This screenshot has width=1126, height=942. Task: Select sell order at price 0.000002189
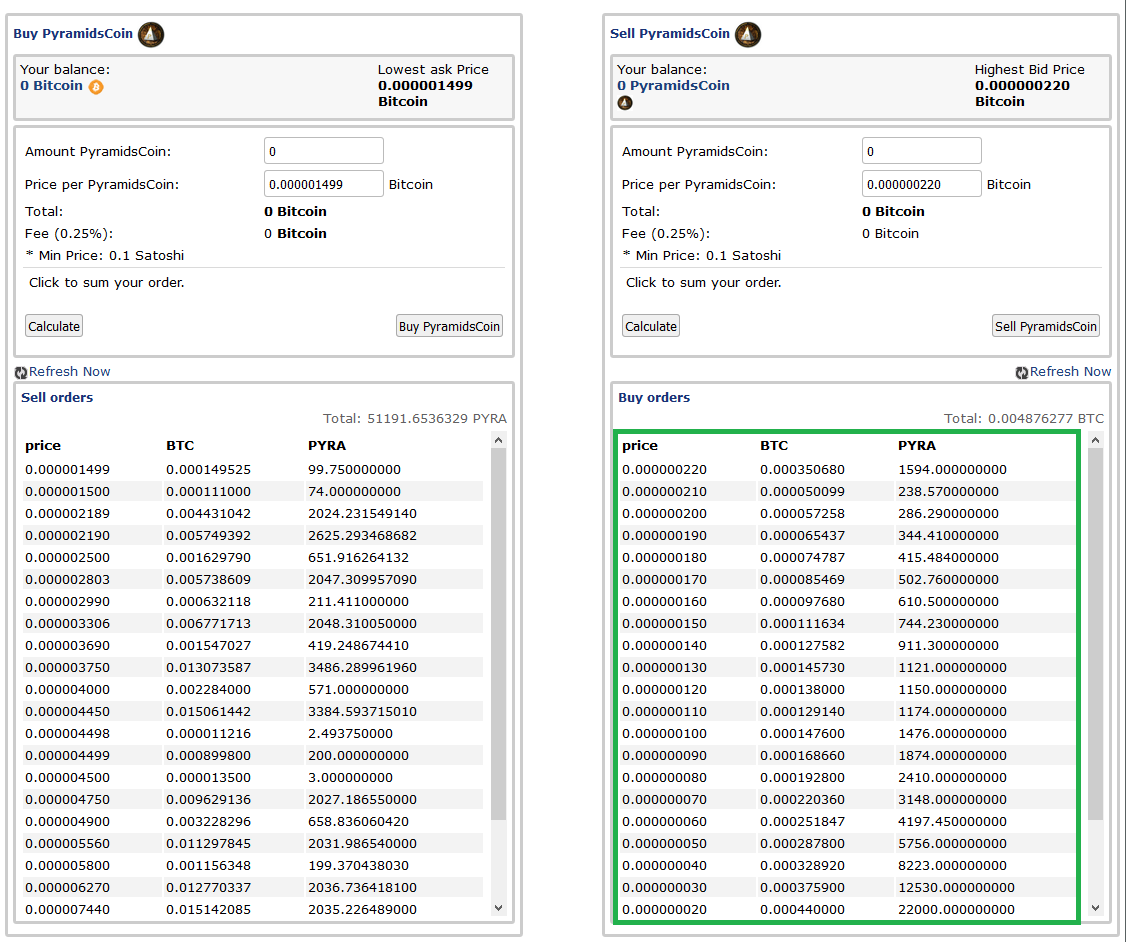click(253, 513)
